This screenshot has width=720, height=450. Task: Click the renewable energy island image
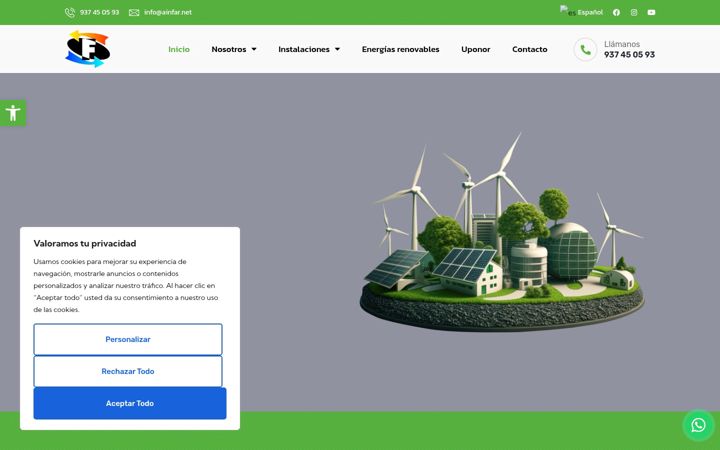(501, 232)
